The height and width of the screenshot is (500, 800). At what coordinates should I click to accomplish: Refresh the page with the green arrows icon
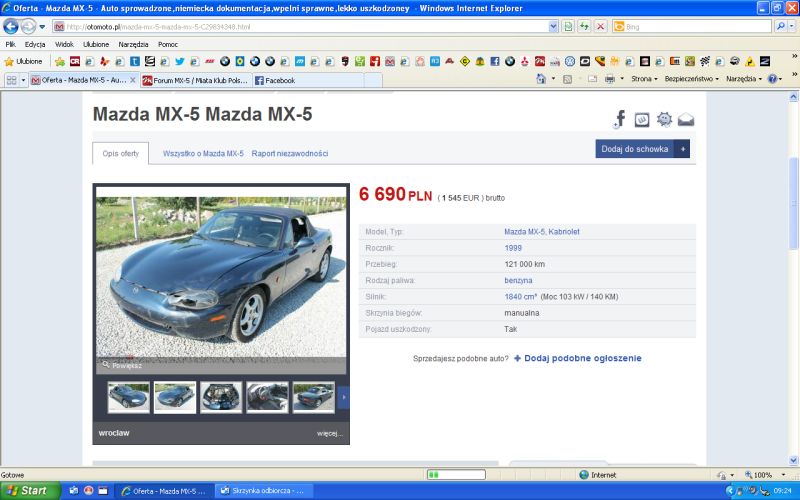pos(584,27)
